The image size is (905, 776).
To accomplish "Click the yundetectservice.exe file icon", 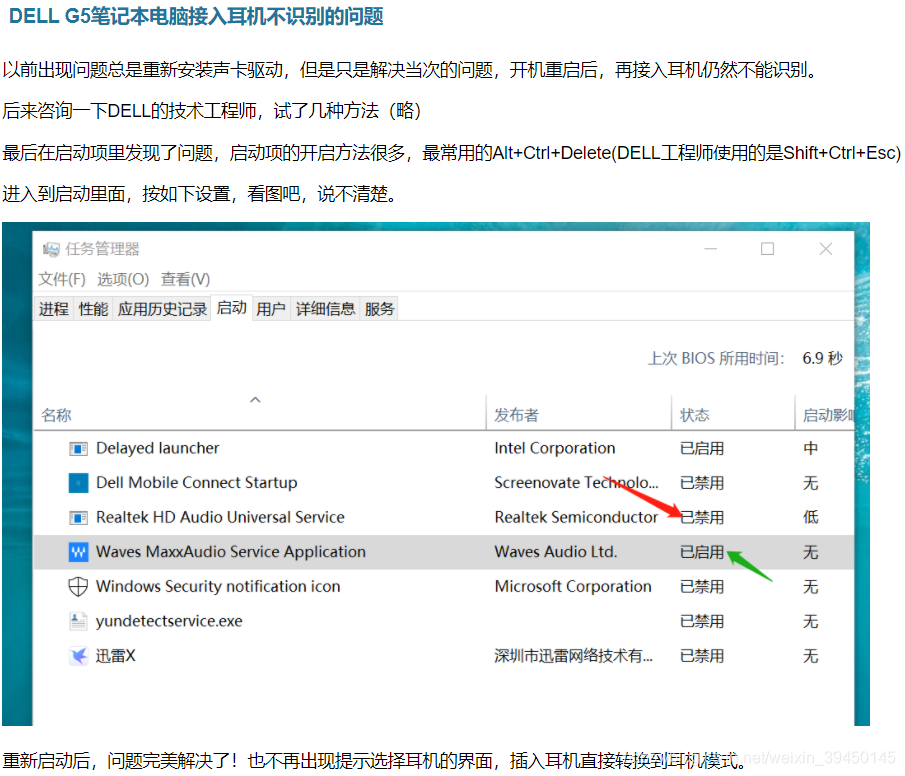I will coord(78,621).
